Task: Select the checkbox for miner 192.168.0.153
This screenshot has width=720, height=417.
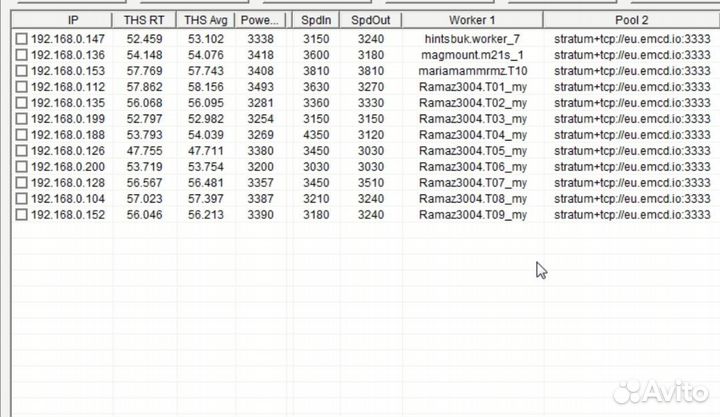Action: click(22, 71)
